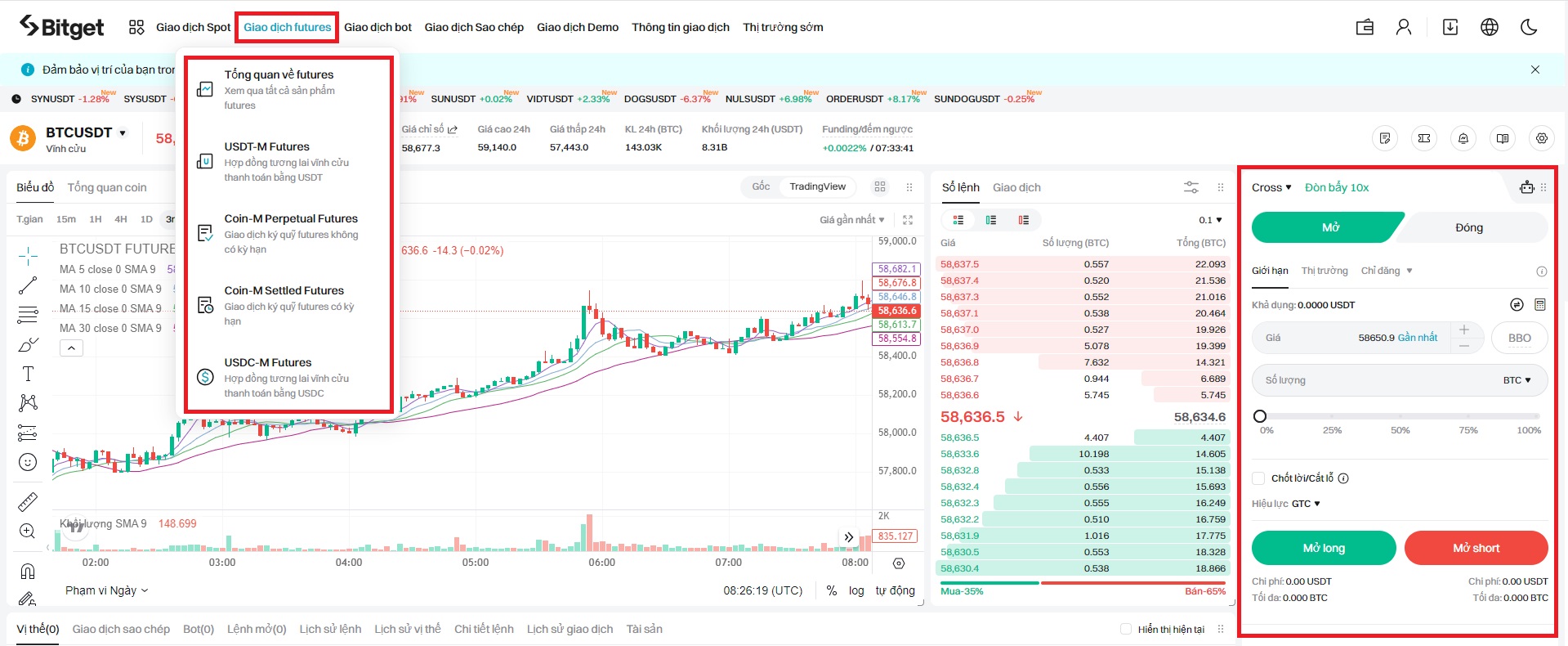Expand the BTCUSDT pair selector
This screenshot has height=646, width=1568.
point(123,132)
